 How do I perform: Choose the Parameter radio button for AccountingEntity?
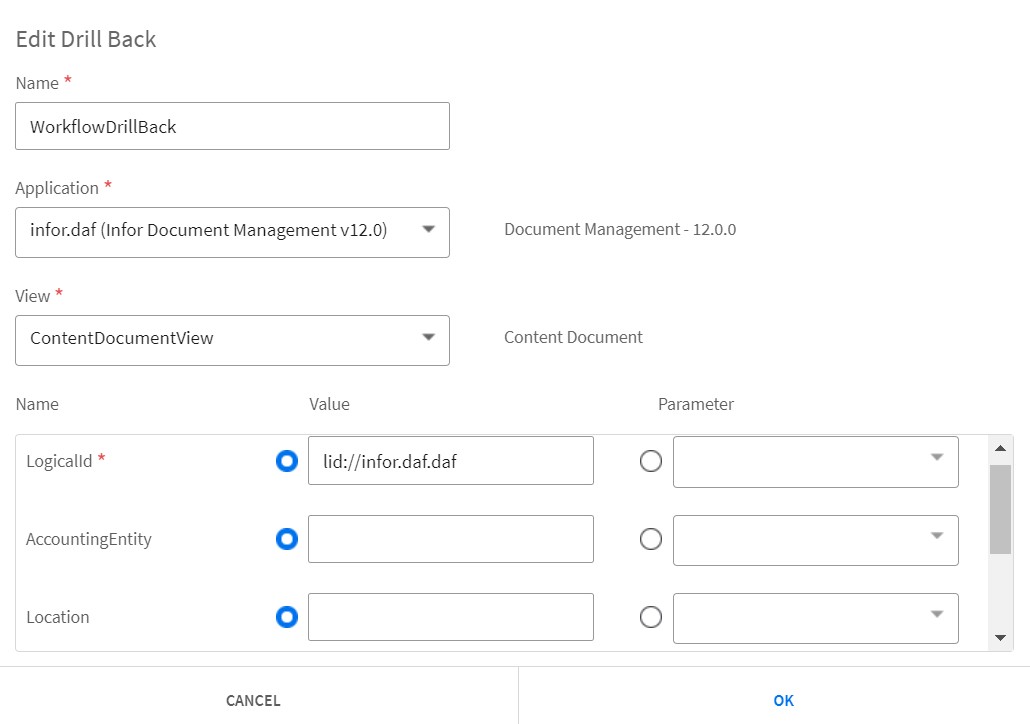pyautogui.click(x=651, y=539)
